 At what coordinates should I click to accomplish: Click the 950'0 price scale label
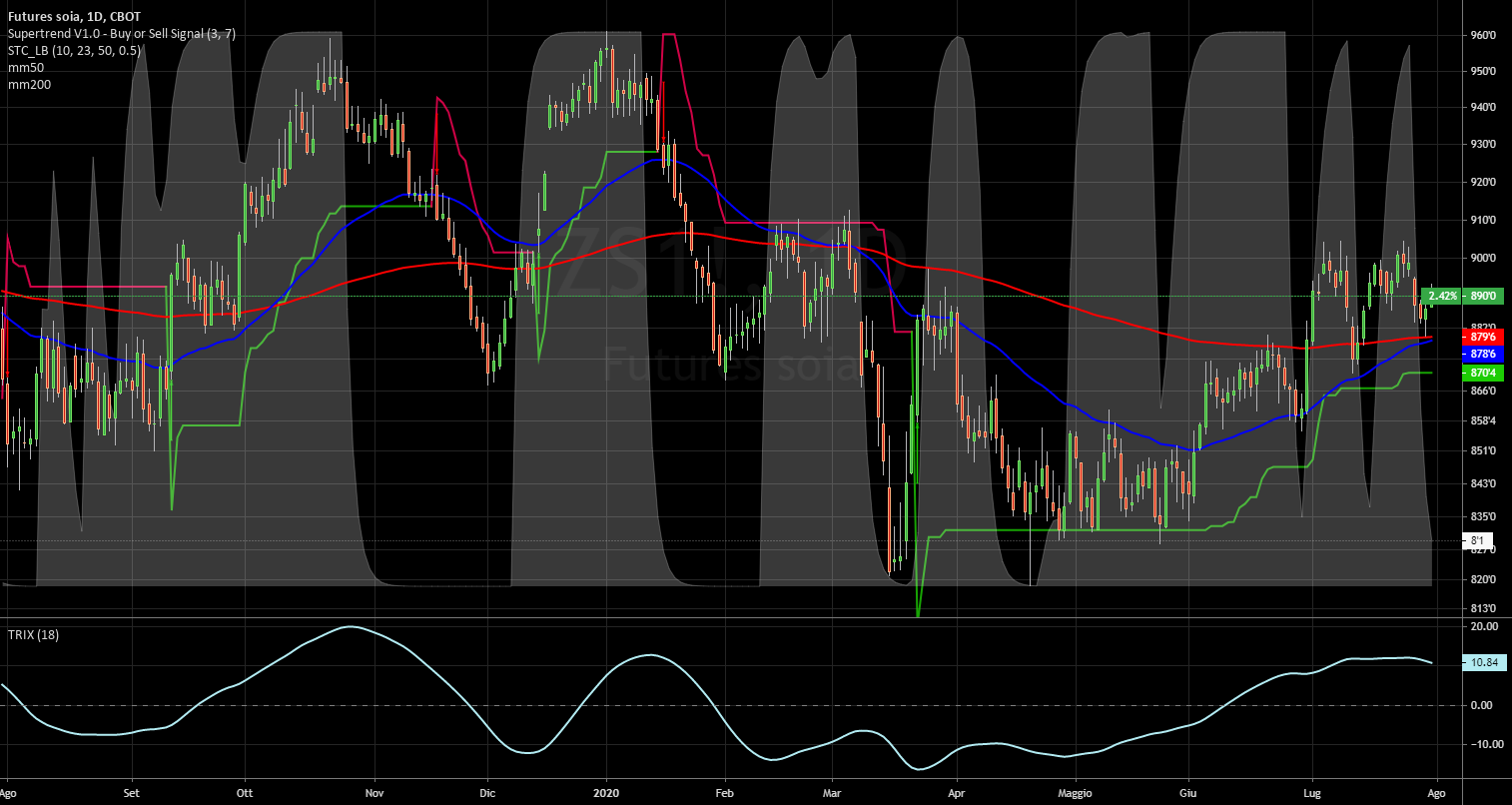(x=1482, y=72)
